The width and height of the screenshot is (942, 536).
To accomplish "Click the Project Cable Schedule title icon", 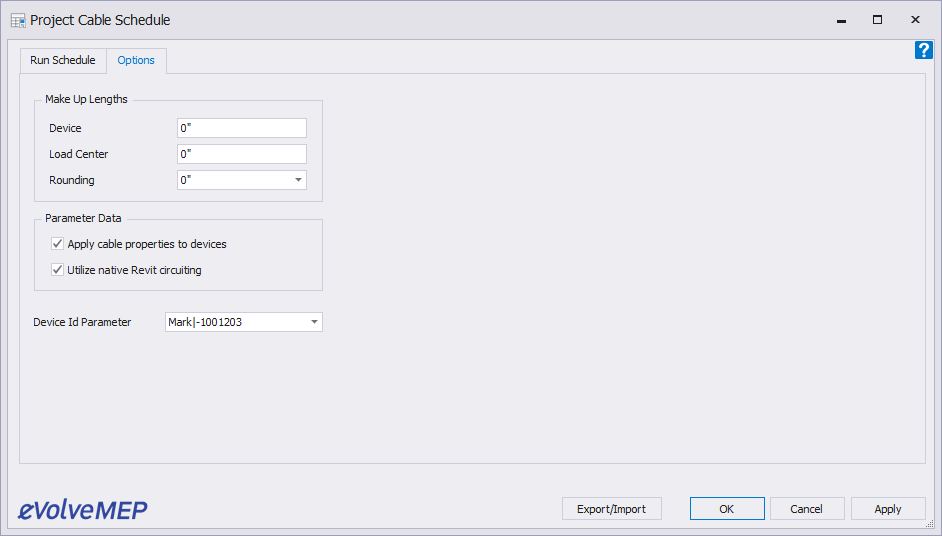I will click(x=18, y=20).
